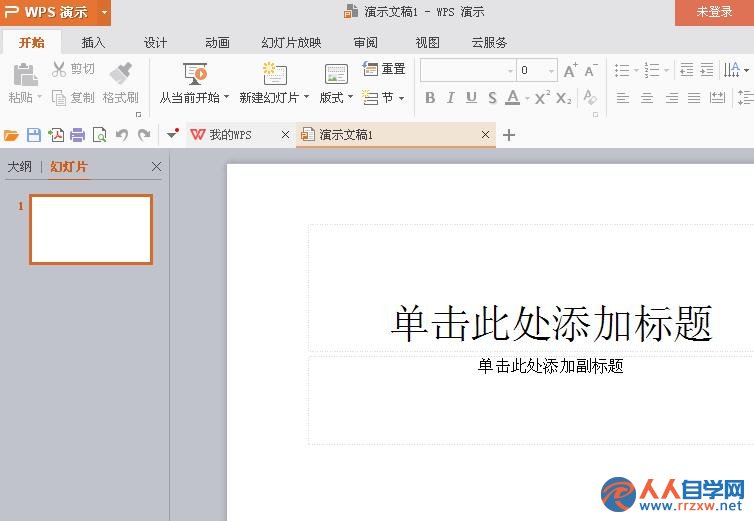The height and width of the screenshot is (521, 754).
Task: Click justify text alignment icon
Action: pyautogui.click(x=694, y=98)
